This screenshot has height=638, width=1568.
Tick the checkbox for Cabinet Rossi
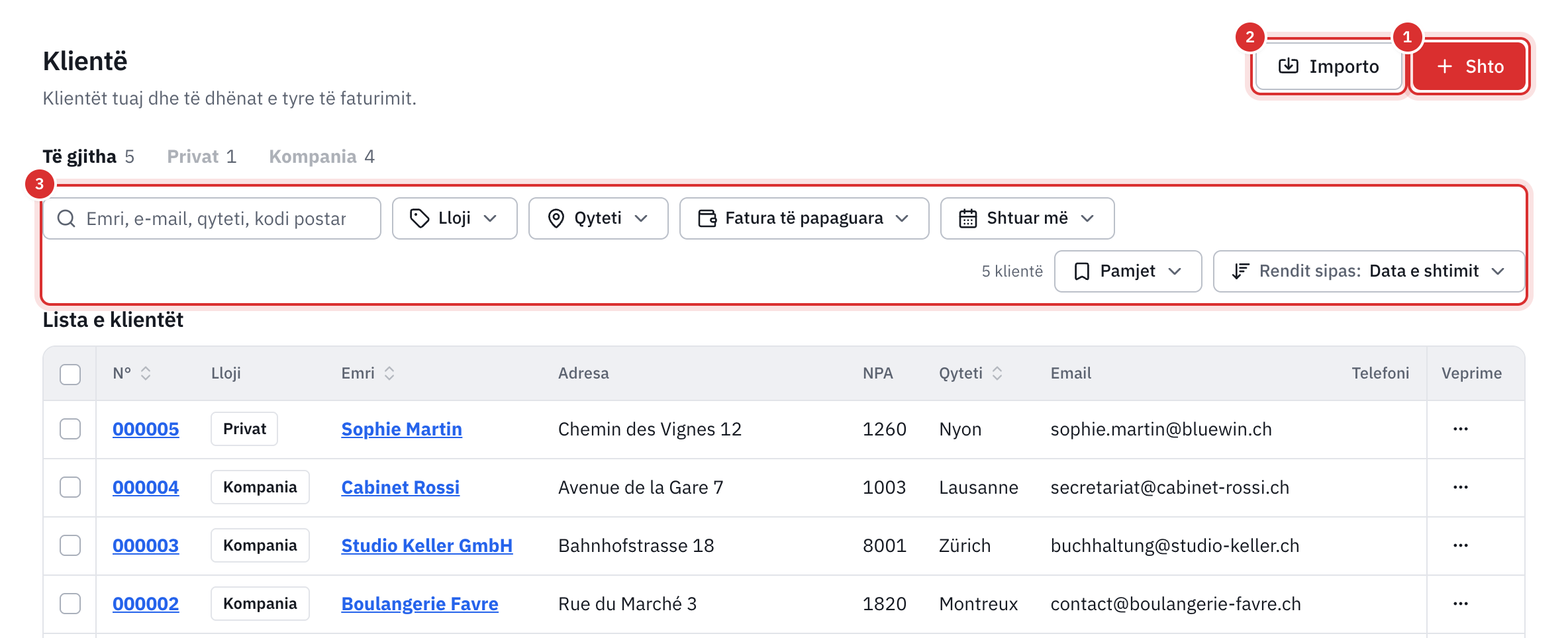pyautogui.click(x=70, y=487)
